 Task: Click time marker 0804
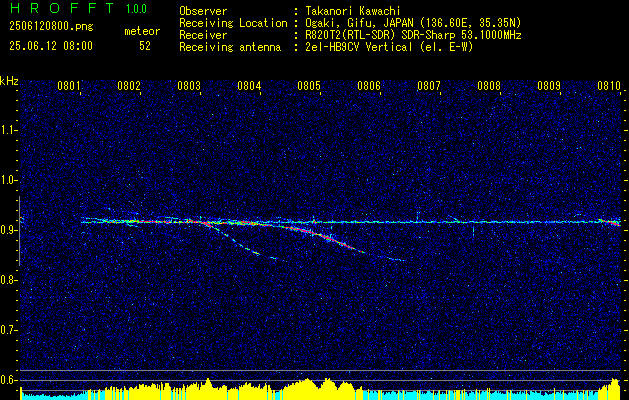pyautogui.click(x=249, y=85)
